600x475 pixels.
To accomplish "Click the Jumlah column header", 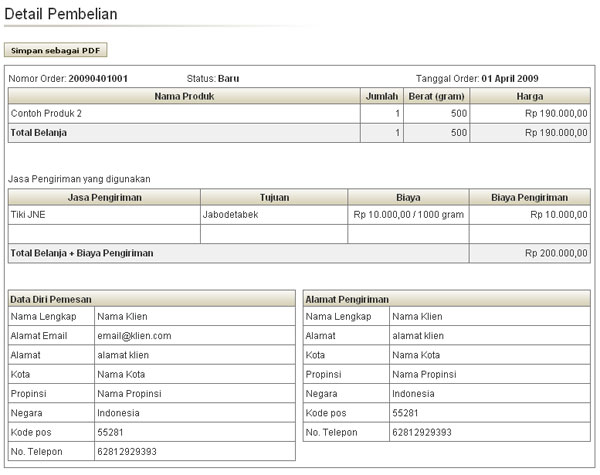I will [x=383, y=97].
